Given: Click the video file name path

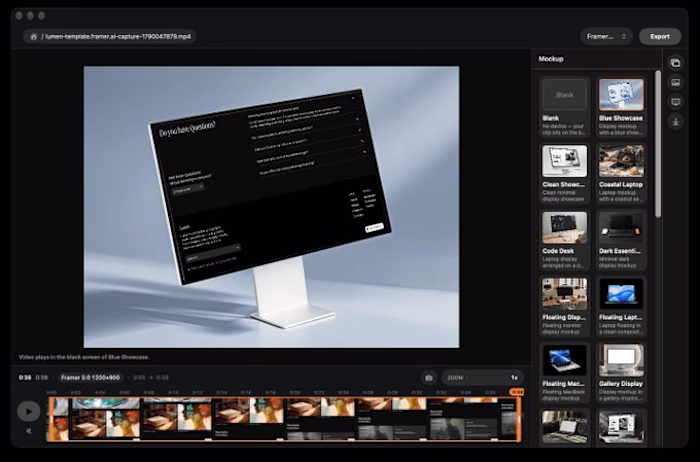Looking at the screenshot, I should click(x=118, y=37).
